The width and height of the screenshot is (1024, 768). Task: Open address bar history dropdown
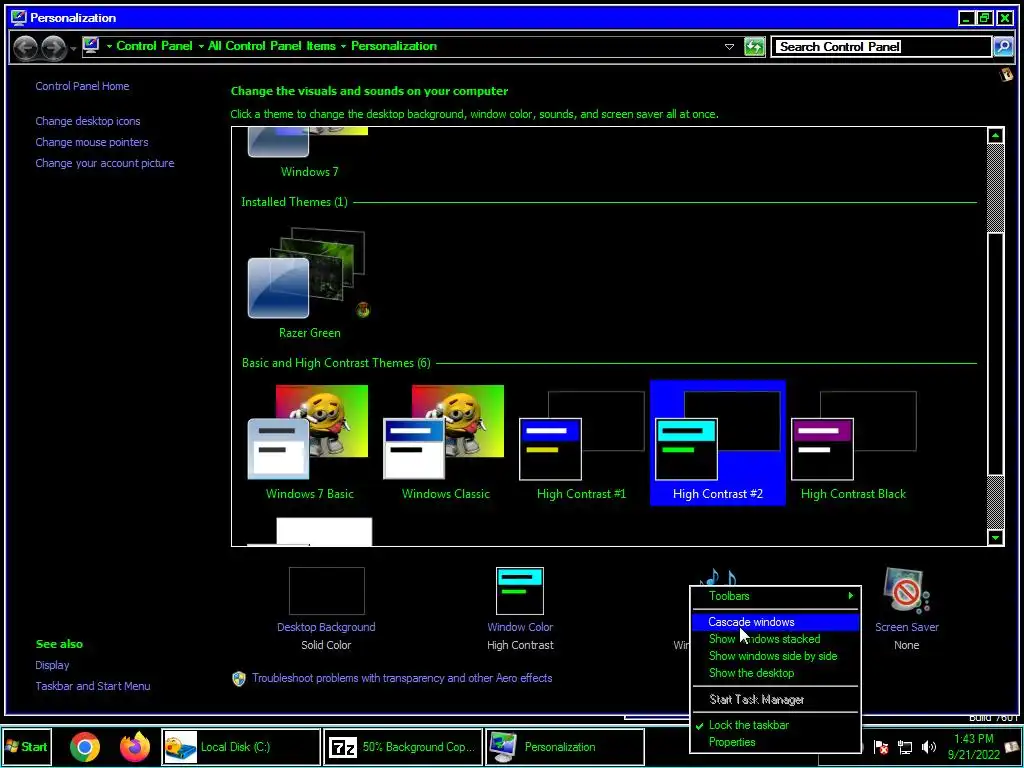pos(729,46)
